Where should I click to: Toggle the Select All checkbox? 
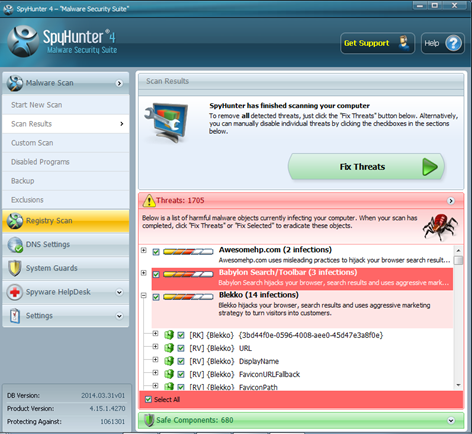point(149,399)
